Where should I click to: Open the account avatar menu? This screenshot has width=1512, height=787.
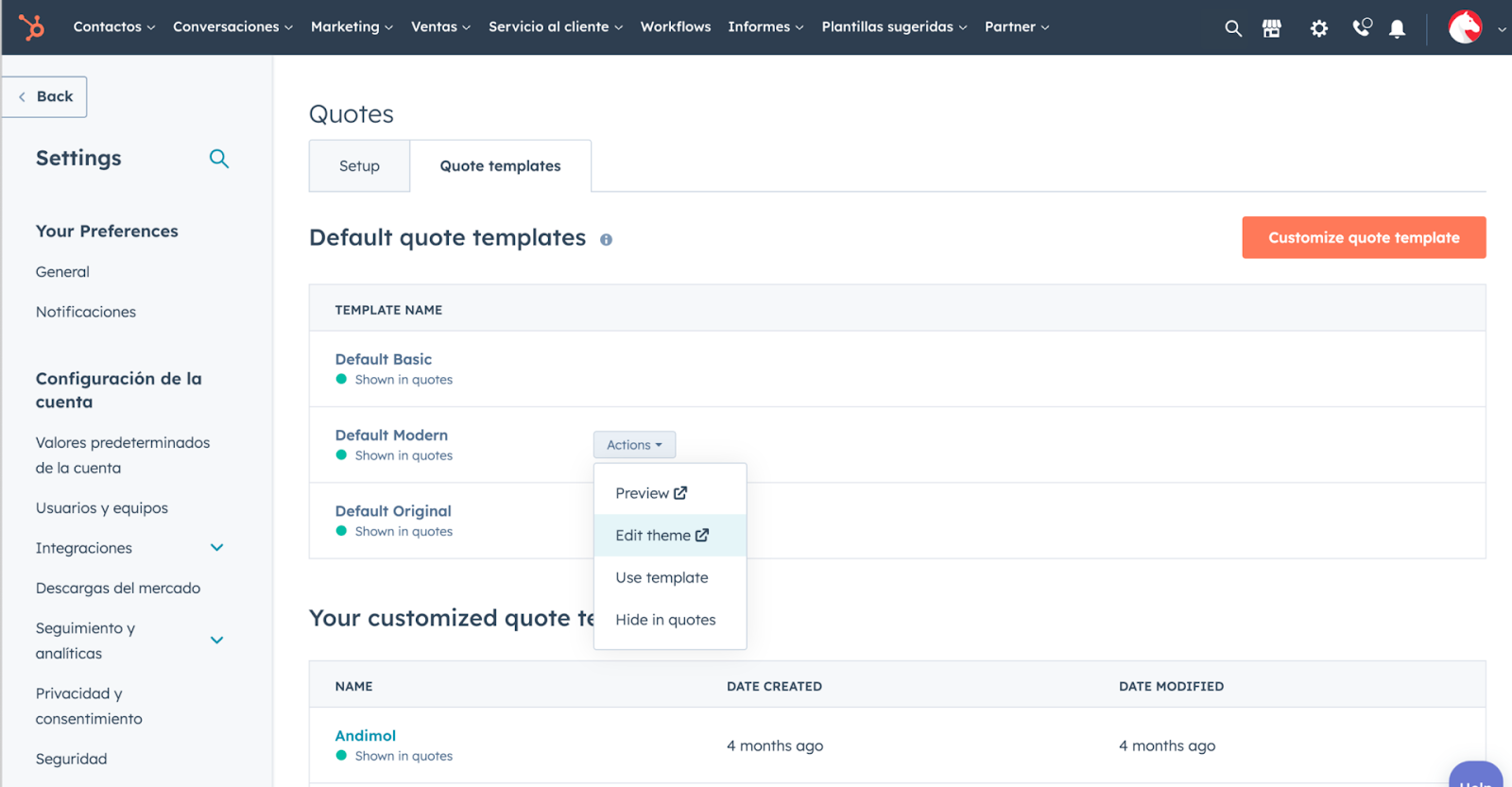coord(1466,27)
